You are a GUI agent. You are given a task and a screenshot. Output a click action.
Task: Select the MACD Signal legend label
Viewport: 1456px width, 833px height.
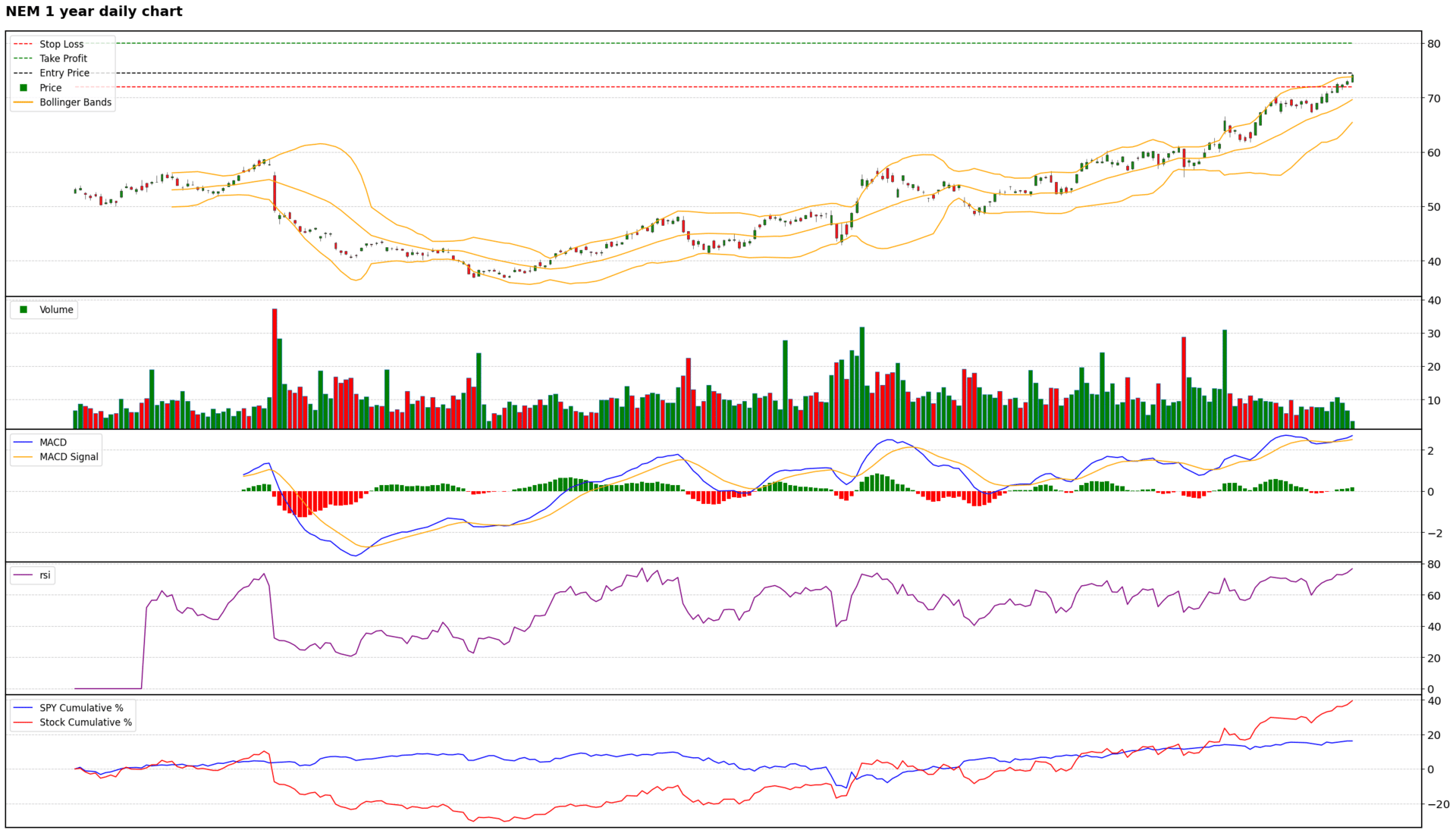pyautogui.click(x=69, y=457)
